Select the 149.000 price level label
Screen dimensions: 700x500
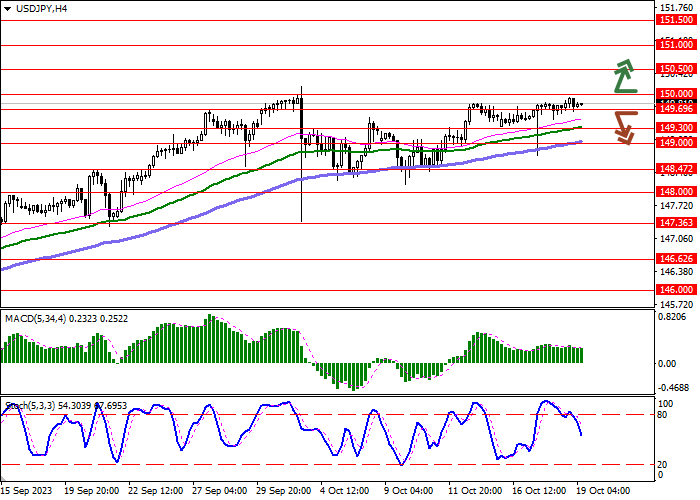click(676, 143)
